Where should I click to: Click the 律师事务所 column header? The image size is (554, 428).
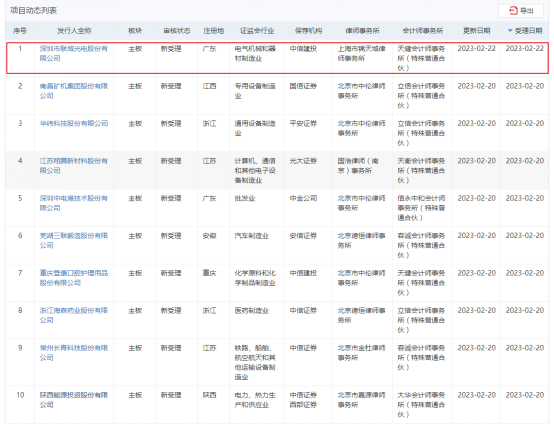point(362,31)
